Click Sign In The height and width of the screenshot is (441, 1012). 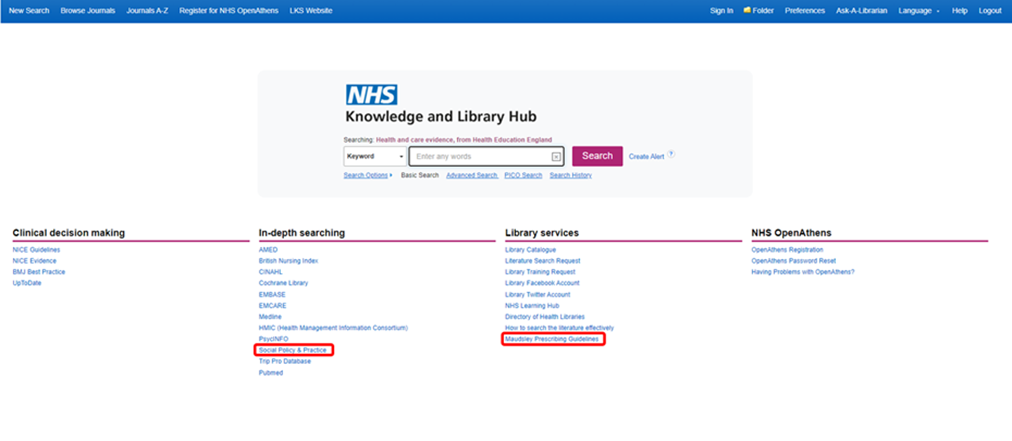pos(722,10)
